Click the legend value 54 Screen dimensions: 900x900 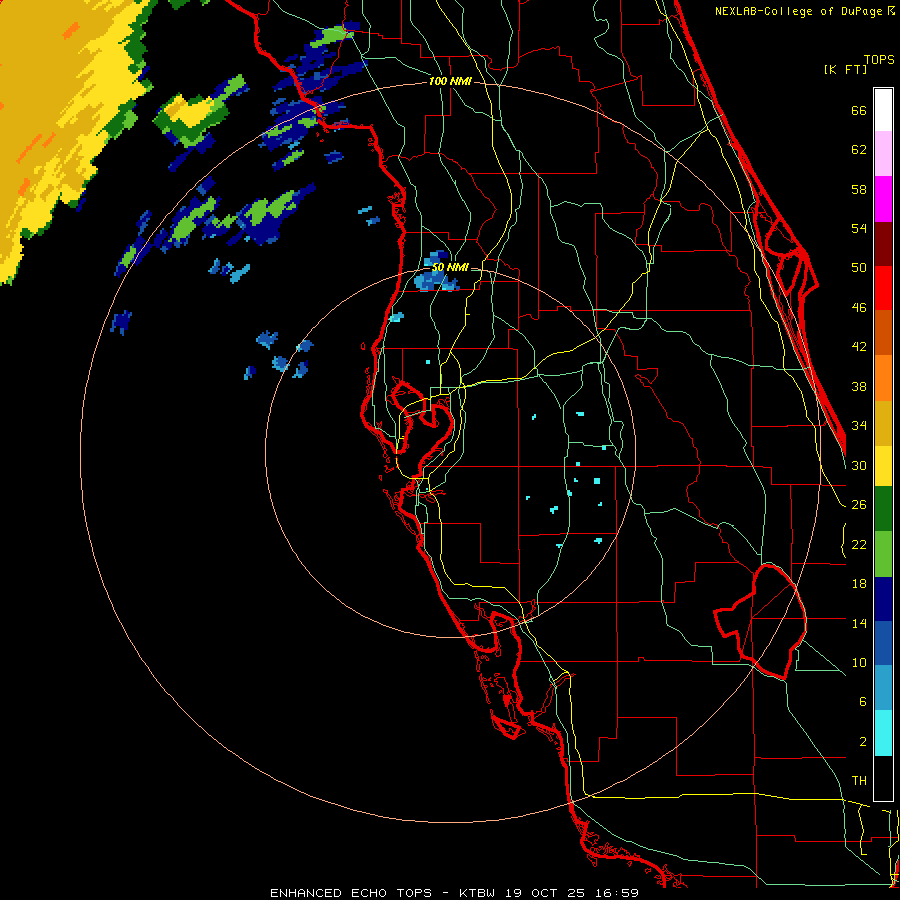859,228
